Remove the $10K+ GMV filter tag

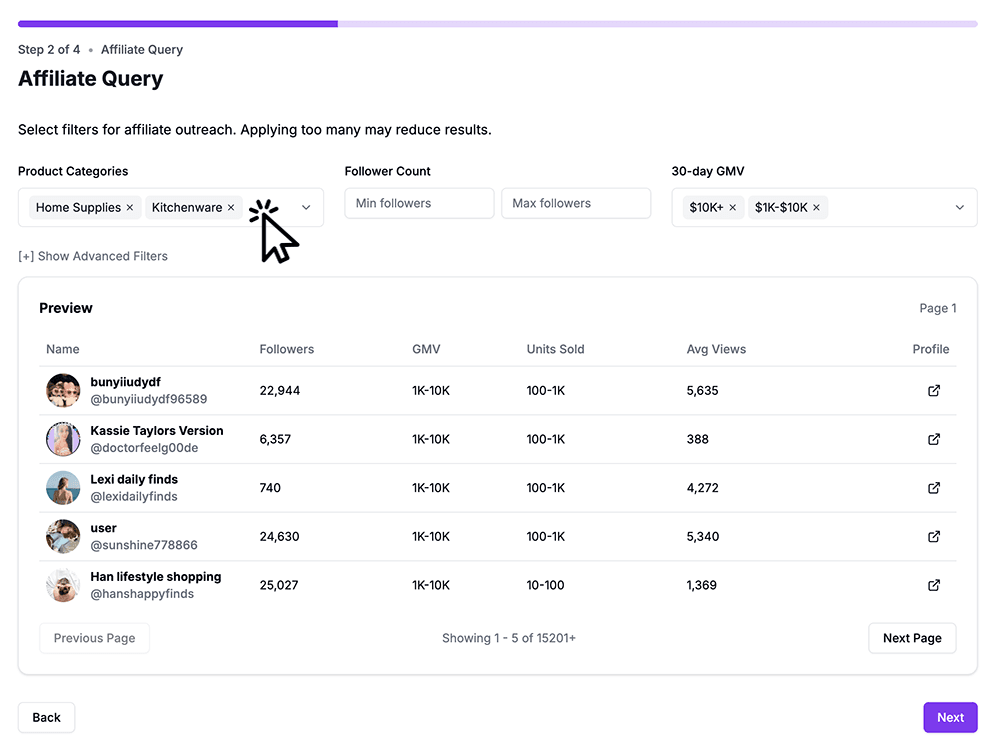click(733, 208)
